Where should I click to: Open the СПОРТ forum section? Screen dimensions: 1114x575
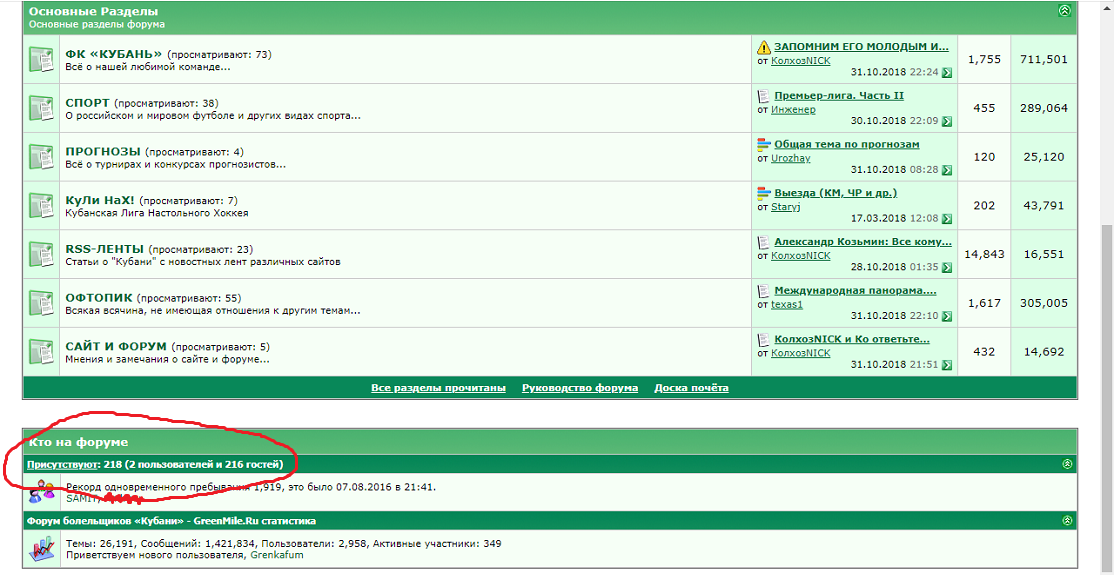(x=87, y=103)
